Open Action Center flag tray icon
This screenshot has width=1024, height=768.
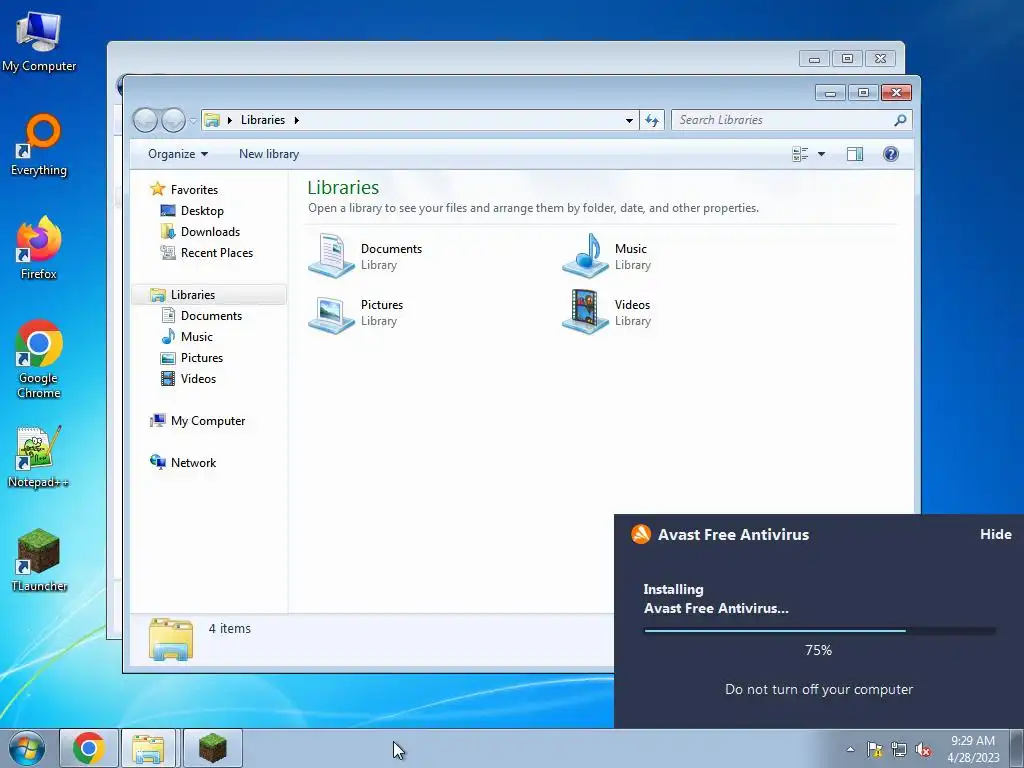tap(874, 749)
